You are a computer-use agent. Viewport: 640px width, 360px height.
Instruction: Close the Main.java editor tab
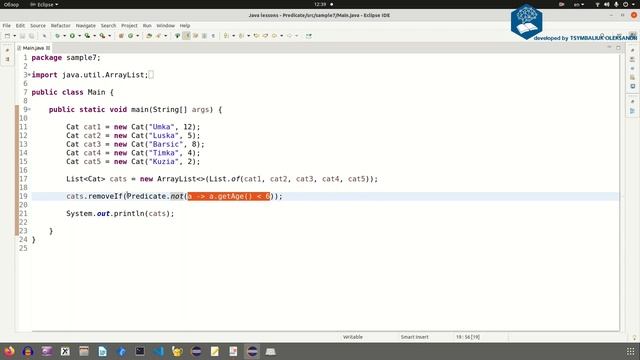coord(48,48)
